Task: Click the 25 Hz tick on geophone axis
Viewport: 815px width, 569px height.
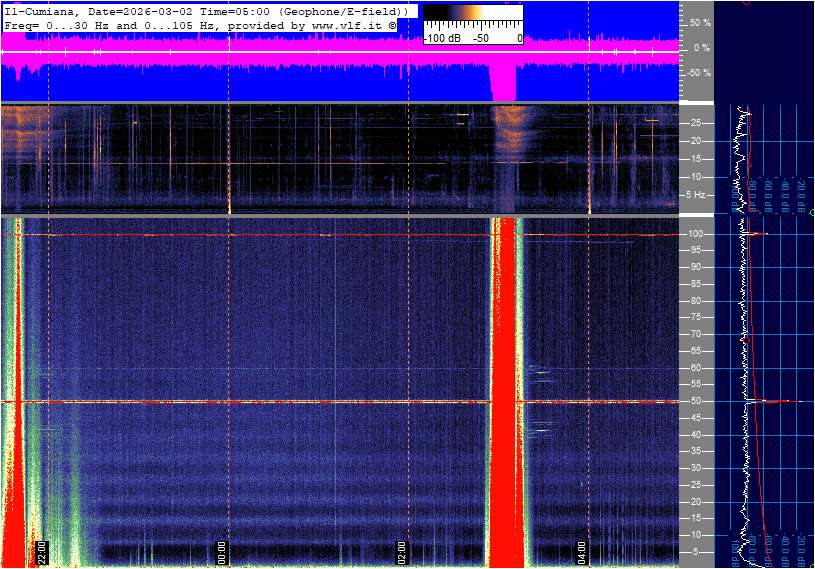Action: coord(694,122)
